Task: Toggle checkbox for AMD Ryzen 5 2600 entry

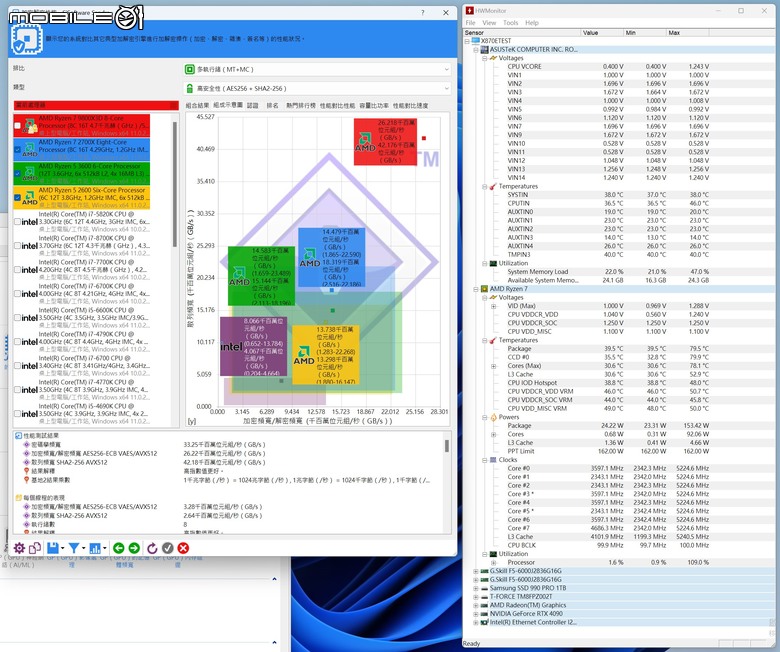Action: [x=18, y=197]
